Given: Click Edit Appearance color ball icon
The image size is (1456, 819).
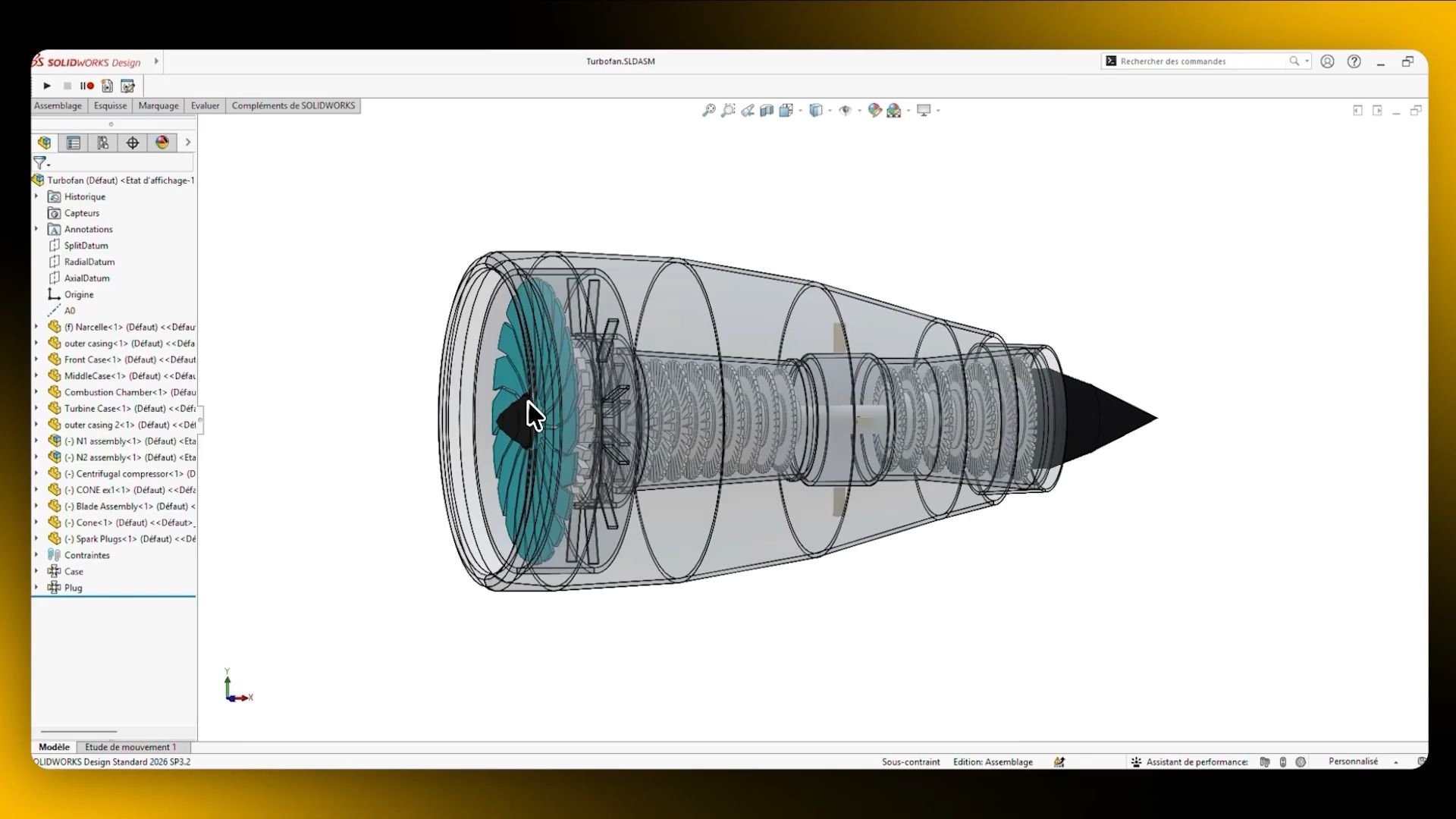Looking at the screenshot, I should click(875, 111).
